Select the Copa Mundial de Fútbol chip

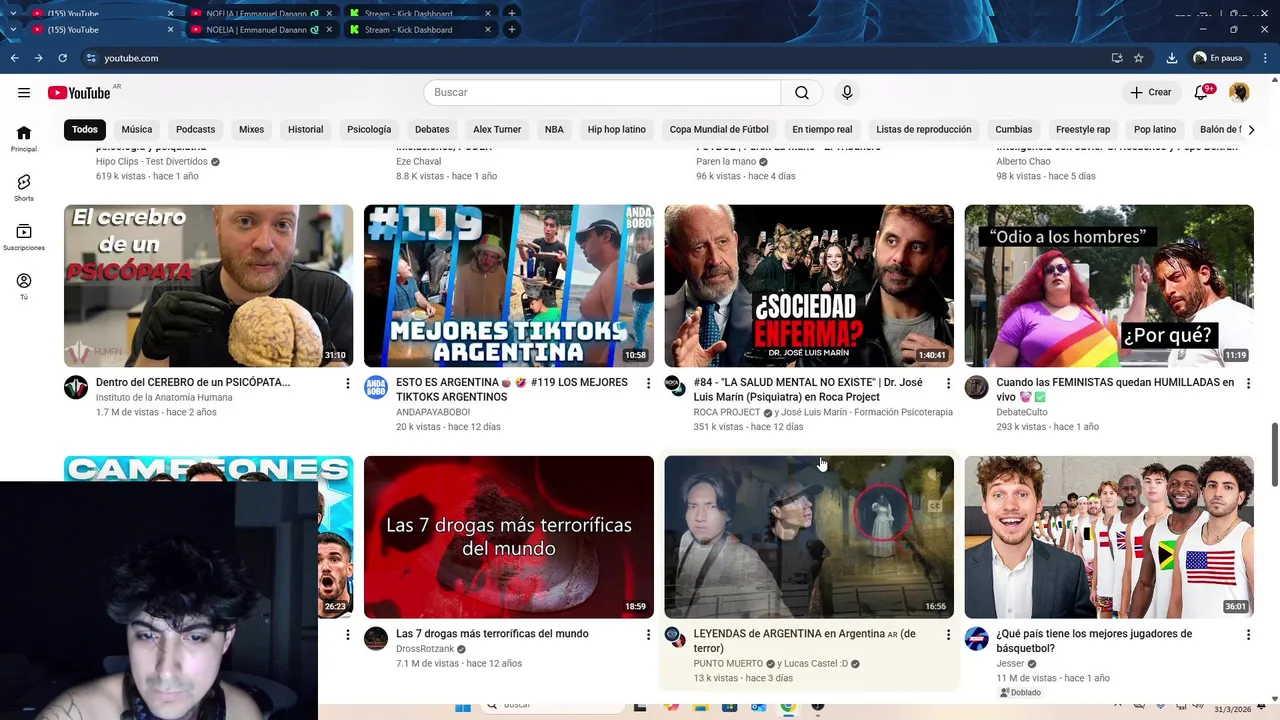(x=719, y=129)
